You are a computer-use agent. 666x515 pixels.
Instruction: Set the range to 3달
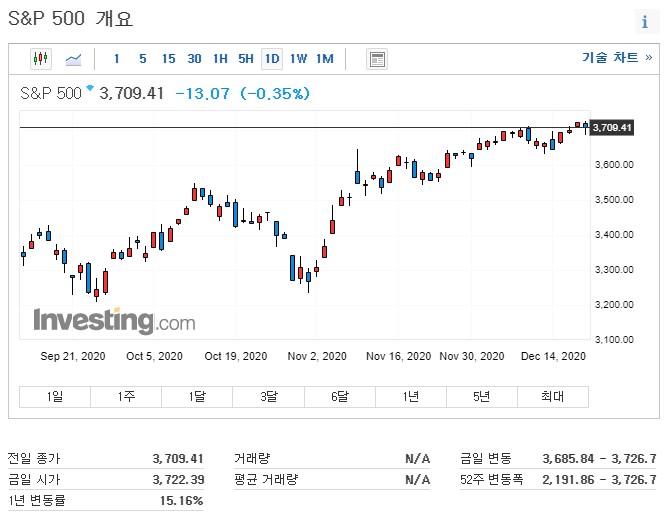pos(268,396)
